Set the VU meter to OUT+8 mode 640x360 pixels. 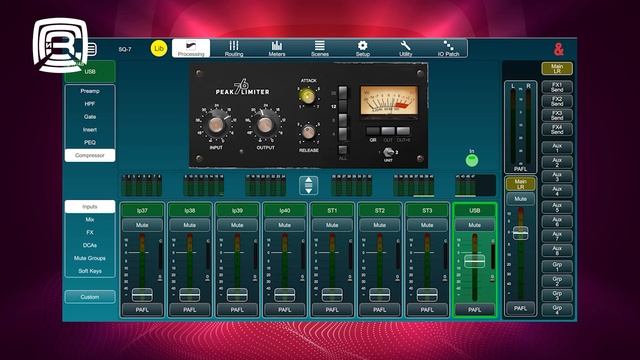click(x=403, y=131)
